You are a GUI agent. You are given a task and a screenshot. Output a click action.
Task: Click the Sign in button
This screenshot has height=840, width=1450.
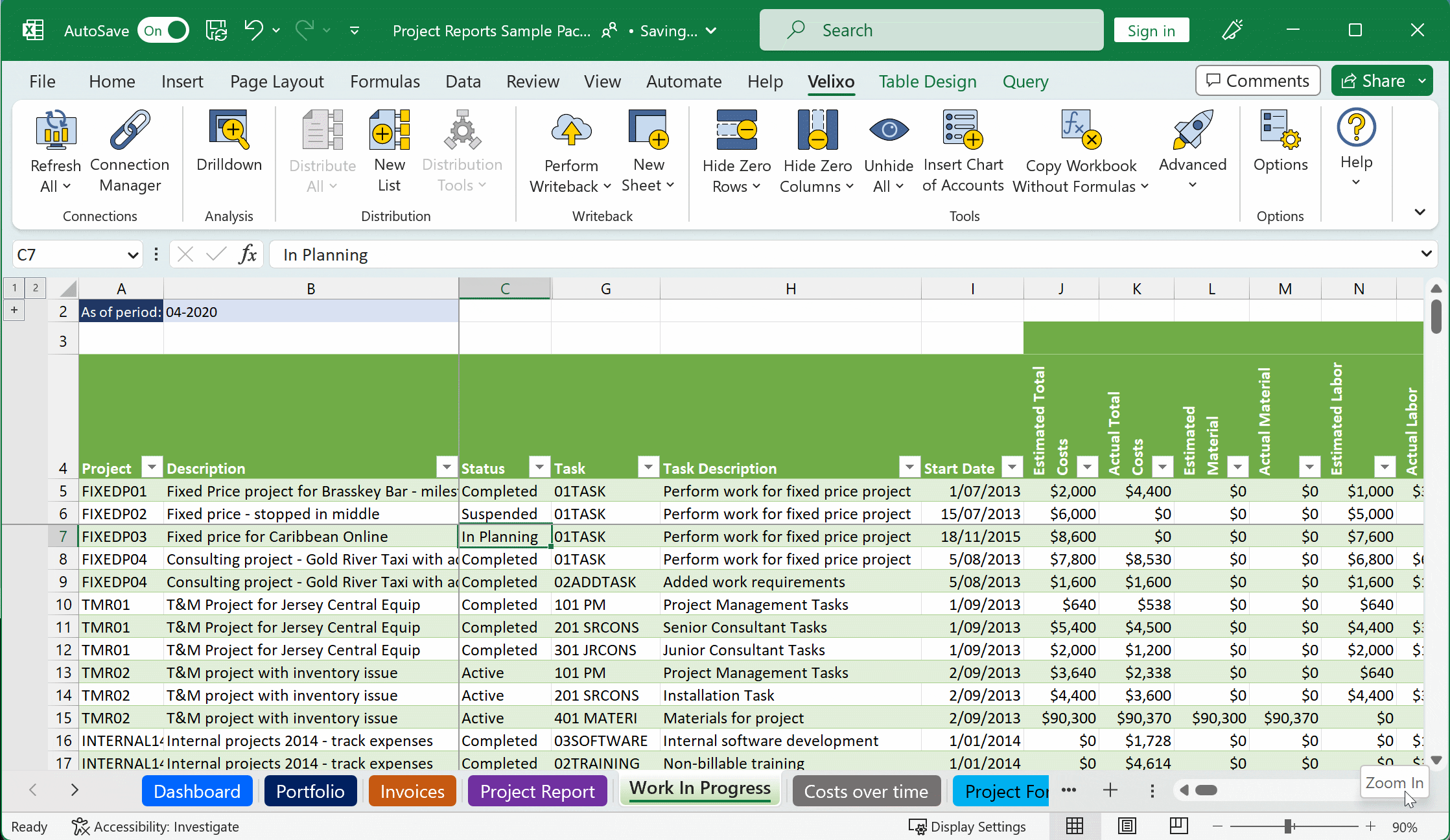pyautogui.click(x=1151, y=30)
